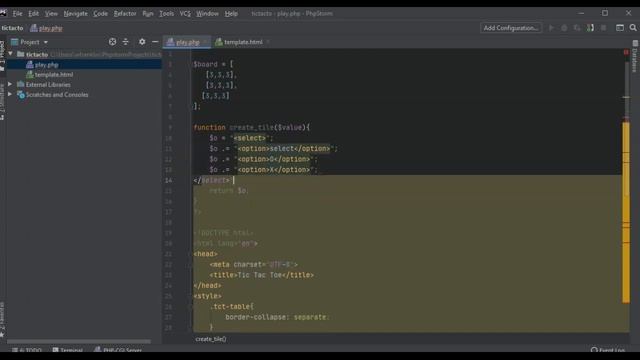The width and height of the screenshot is (640, 360).
Task: Click the Locate/Scroll from Source target icon
Action: click(112, 42)
